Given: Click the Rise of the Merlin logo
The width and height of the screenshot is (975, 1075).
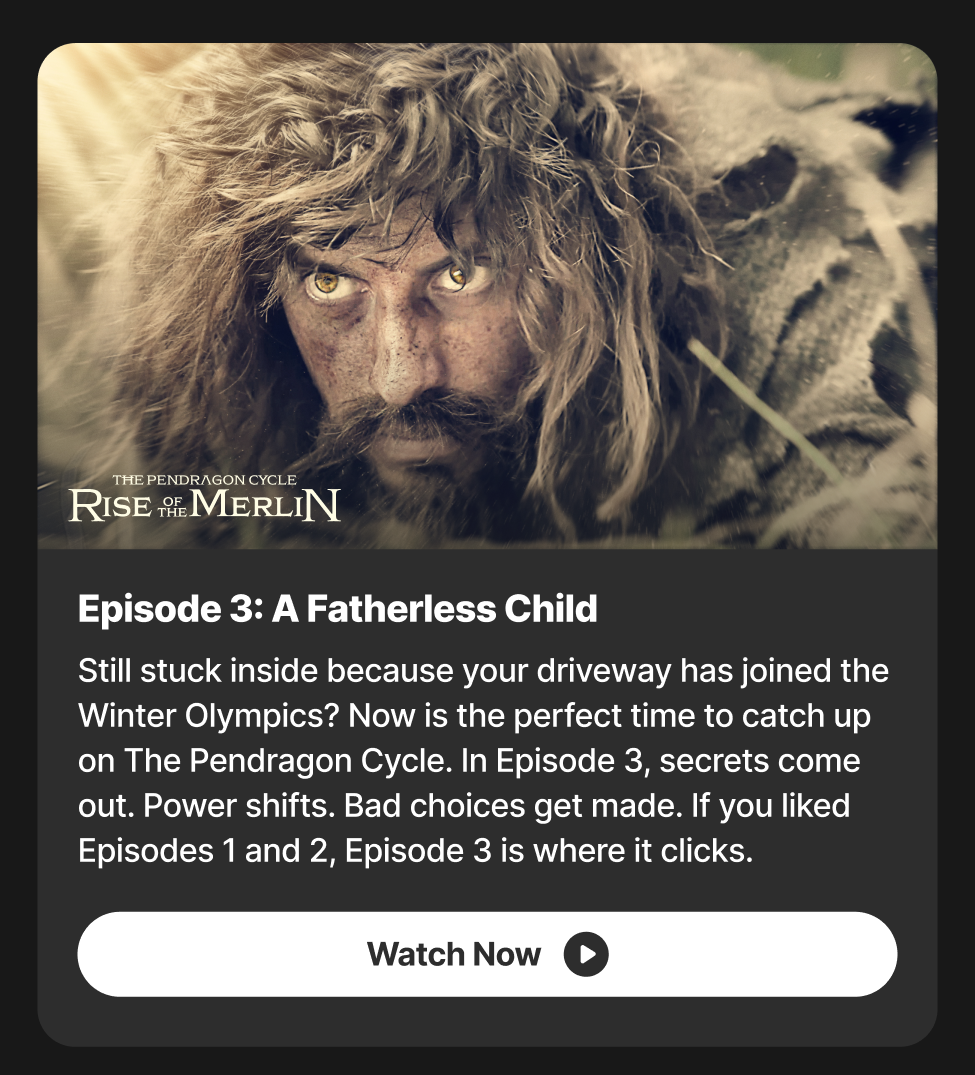Looking at the screenshot, I should (204, 498).
